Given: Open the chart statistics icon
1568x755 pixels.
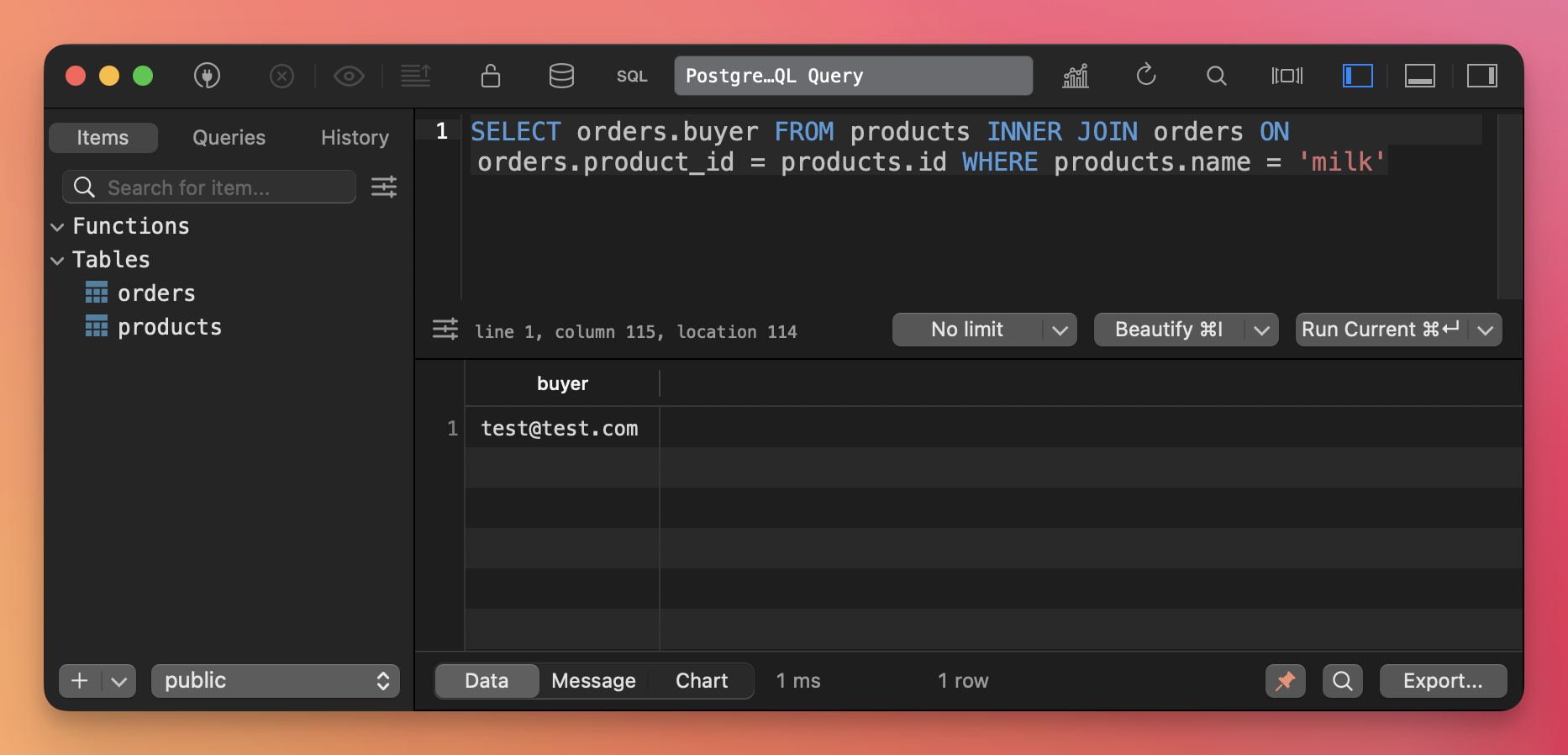Looking at the screenshot, I should 1076,76.
